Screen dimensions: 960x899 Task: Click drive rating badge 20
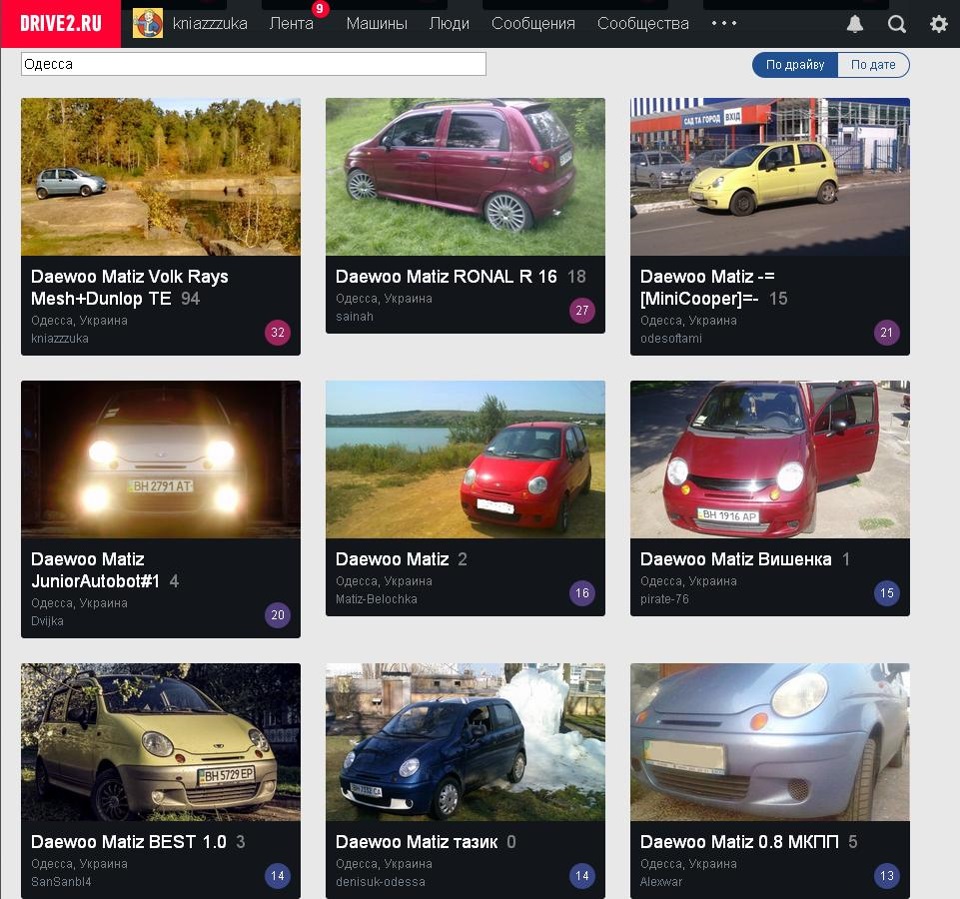[277, 615]
